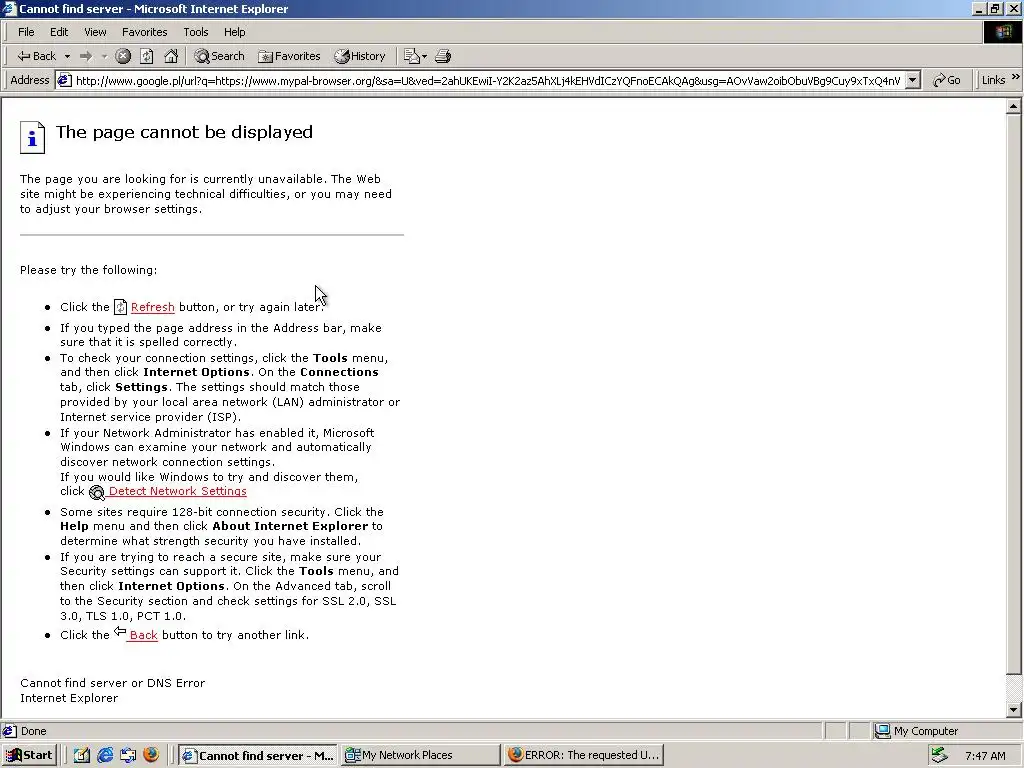Switch to ERROR: The requested U... taskbar button
The width and height of the screenshot is (1024, 768).
point(584,755)
